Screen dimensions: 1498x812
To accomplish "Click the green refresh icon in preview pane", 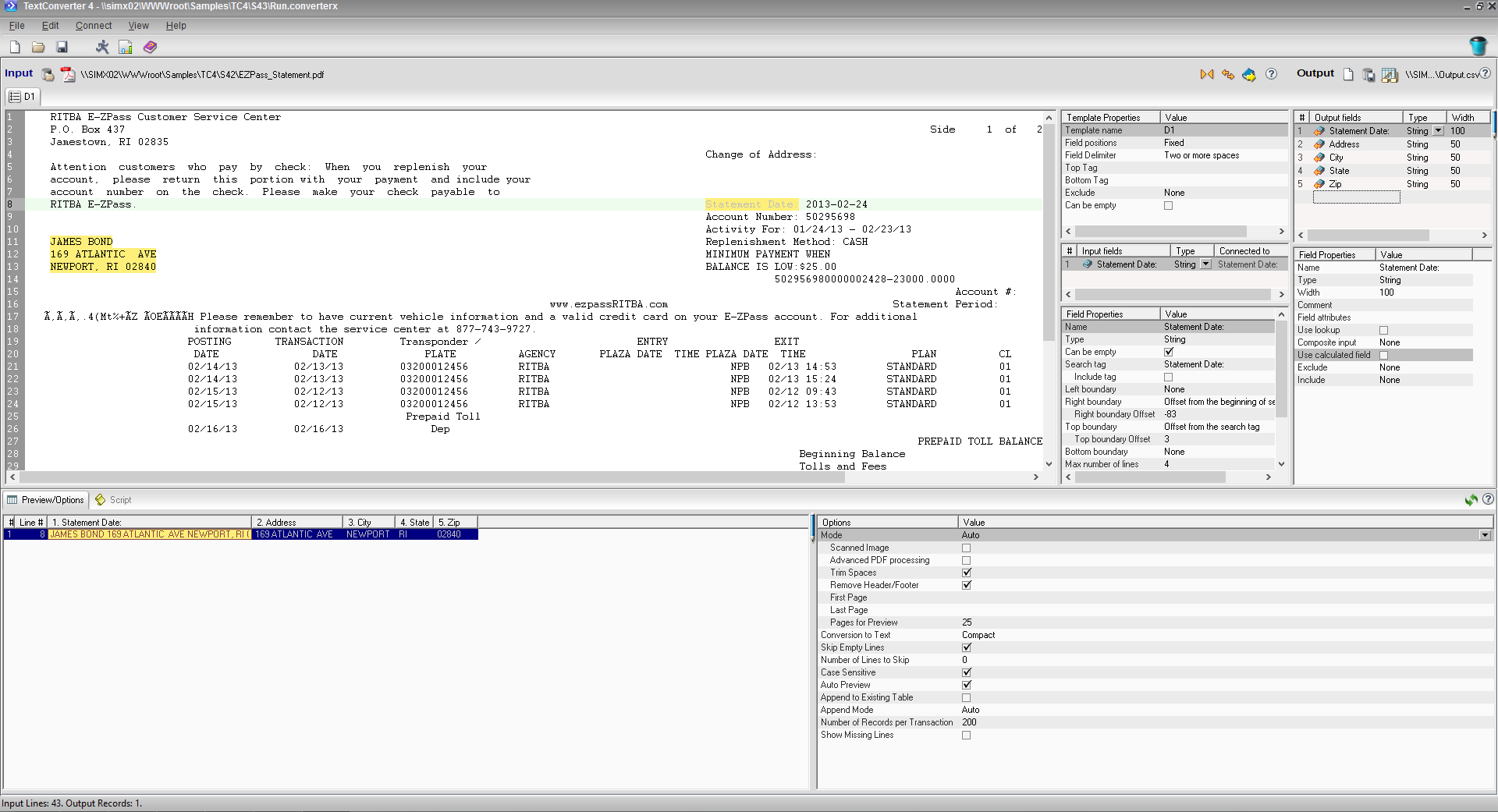I will [1471, 500].
